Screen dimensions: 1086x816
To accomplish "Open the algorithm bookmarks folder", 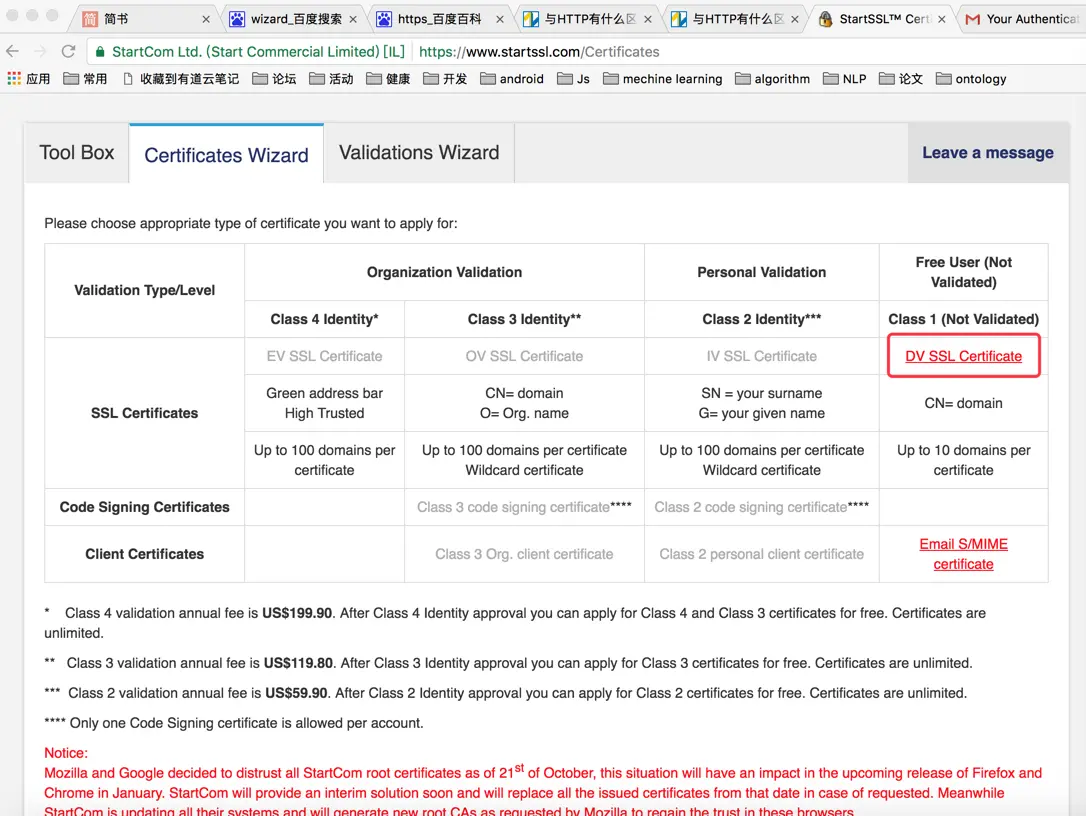I will pyautogui.click(x=772, y=79).
